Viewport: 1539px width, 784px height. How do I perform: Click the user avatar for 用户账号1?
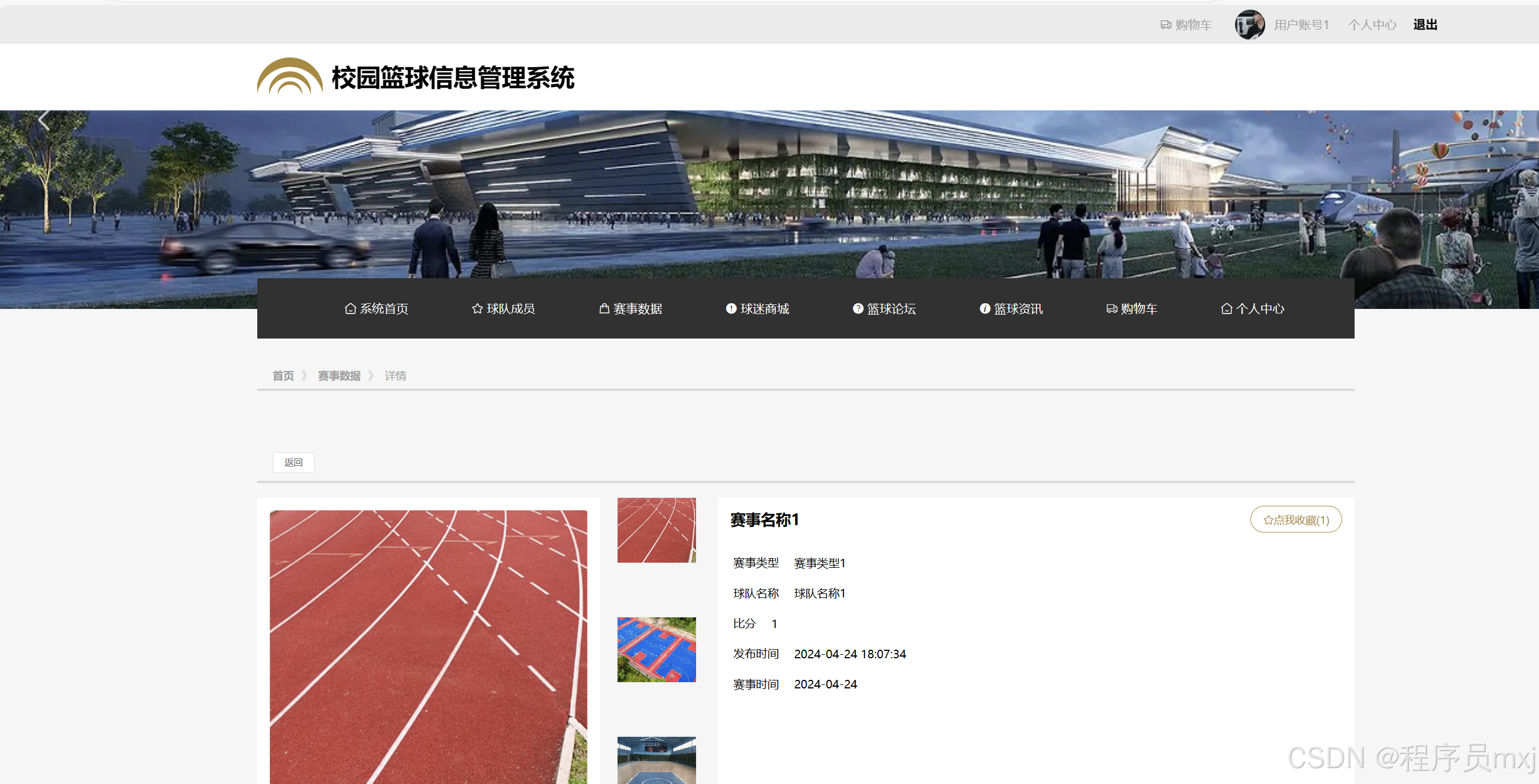(1249, 24)
